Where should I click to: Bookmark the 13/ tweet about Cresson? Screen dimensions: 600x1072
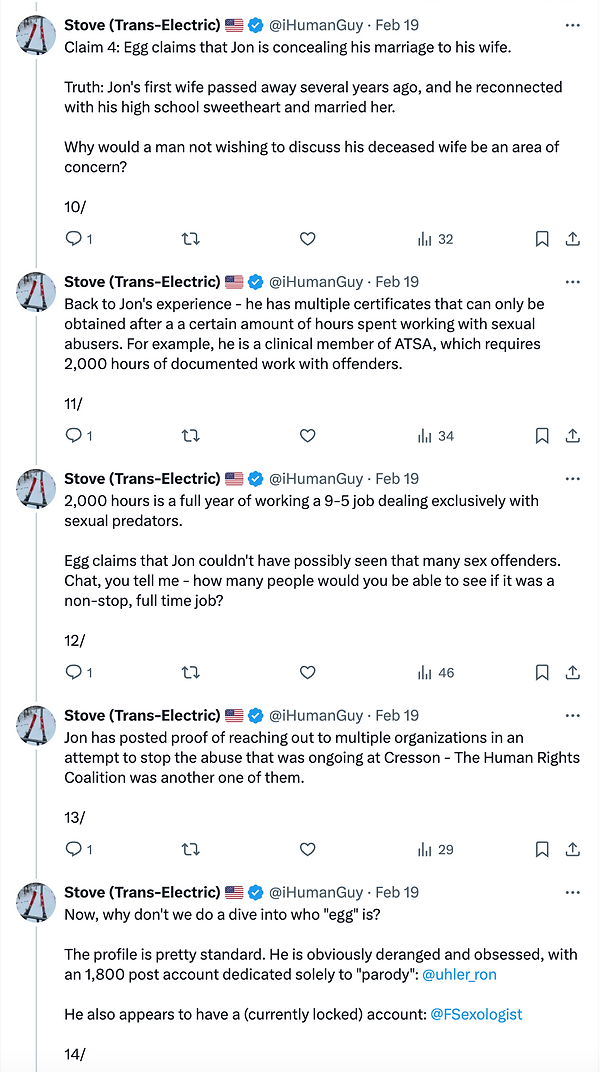pos(541,849)
